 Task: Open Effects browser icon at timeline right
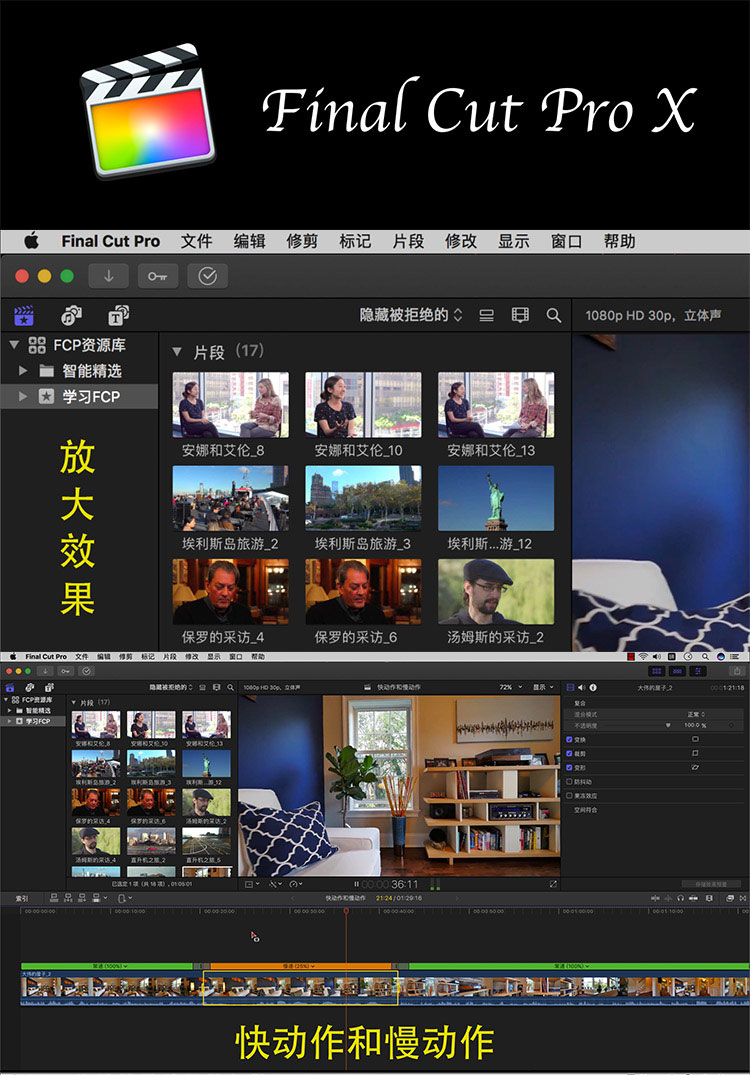[x=729, y=898]
